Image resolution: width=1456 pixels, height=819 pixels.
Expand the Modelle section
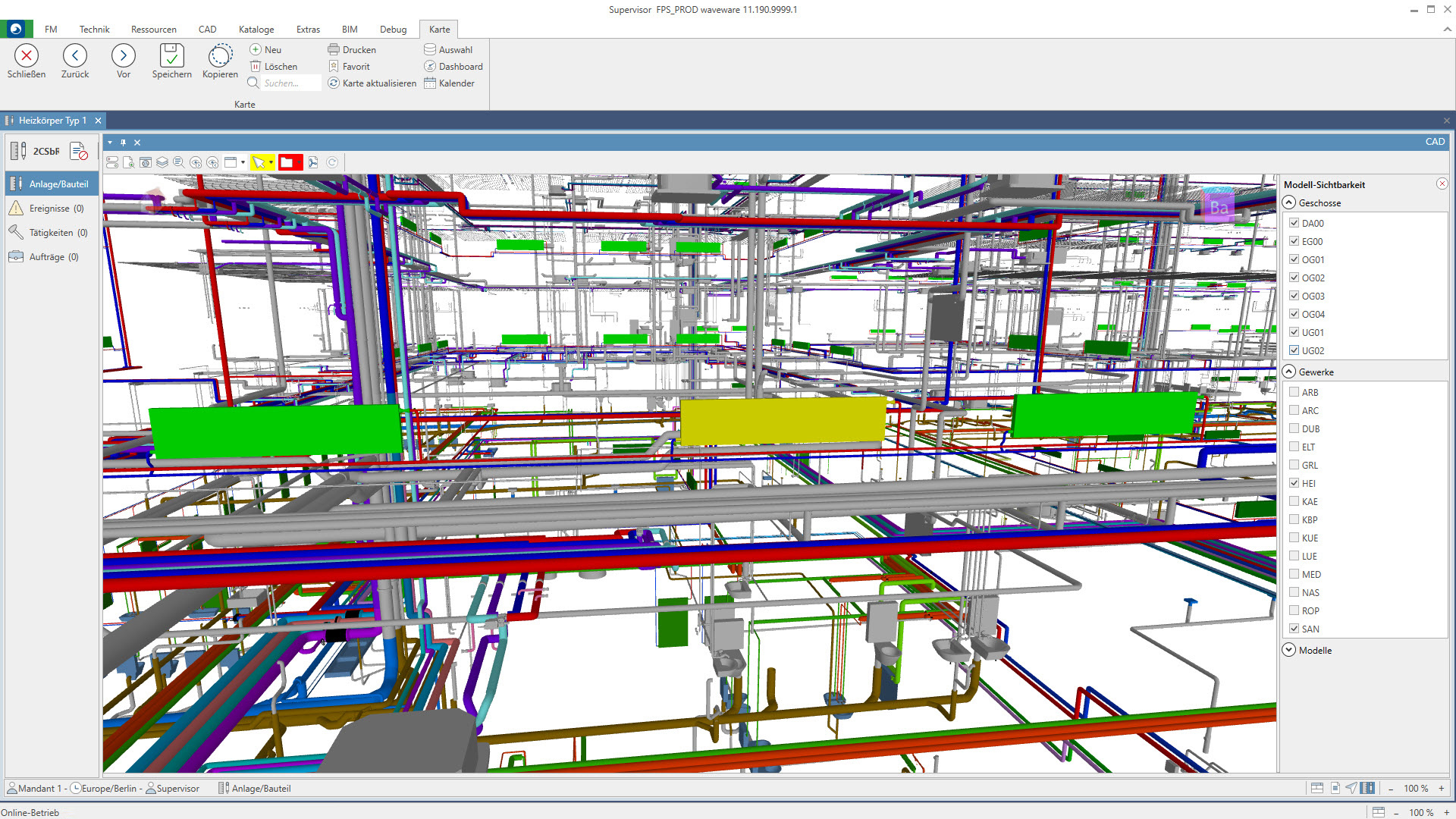point(1289,650)
